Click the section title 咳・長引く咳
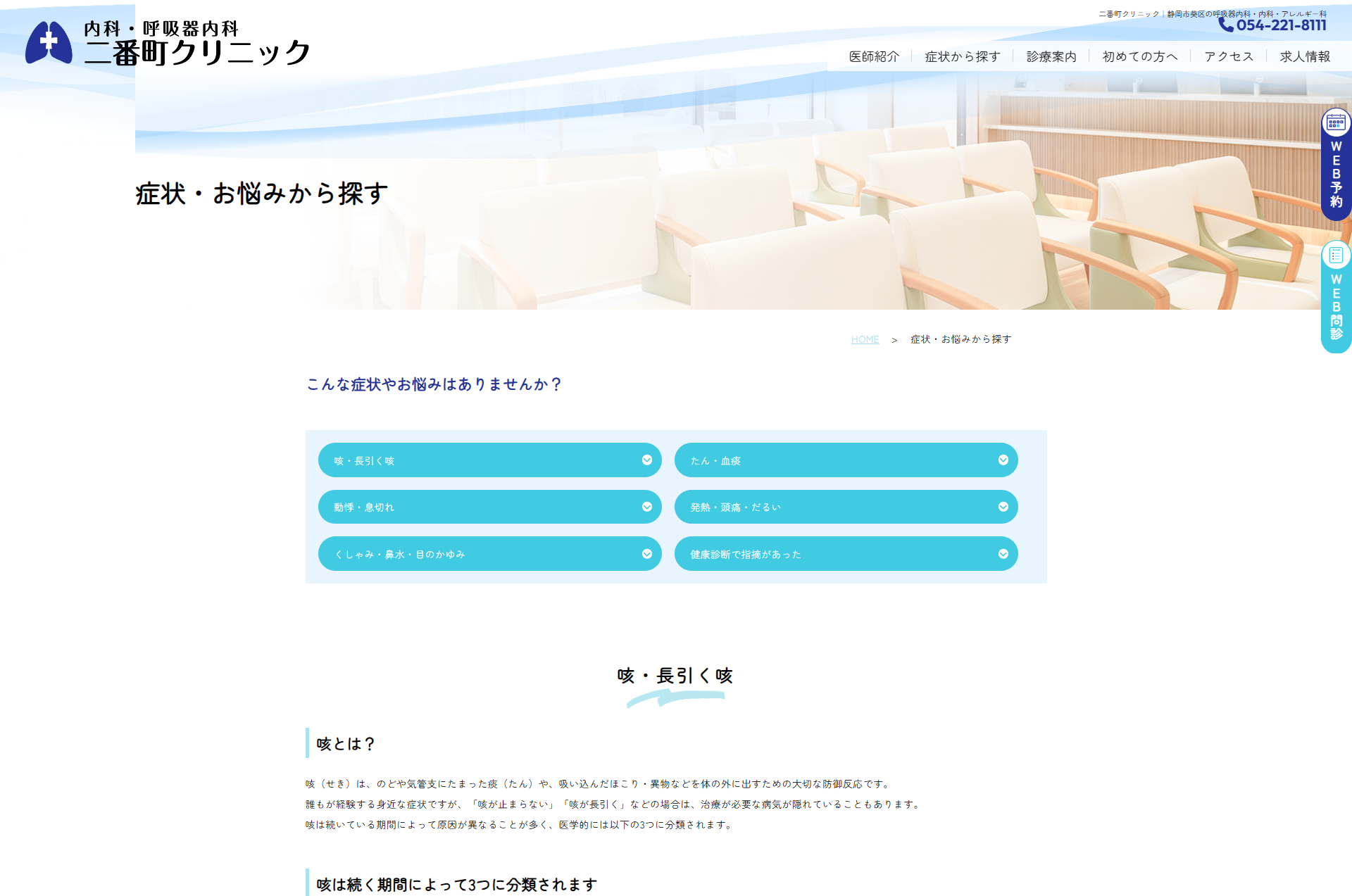Image resolution: width=1352 pixels, height=896 pixels. [675, 676]
